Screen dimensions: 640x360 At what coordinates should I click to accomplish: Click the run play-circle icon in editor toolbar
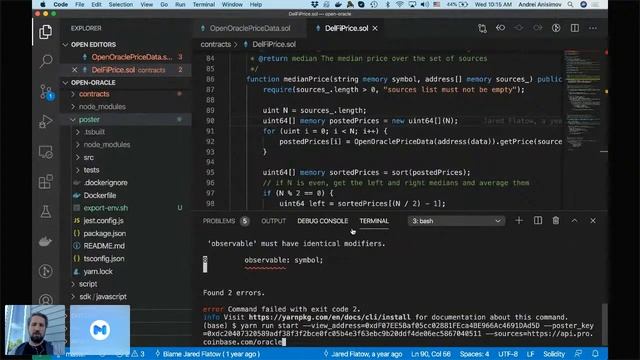pyautogui.click(x=556, y=28)
